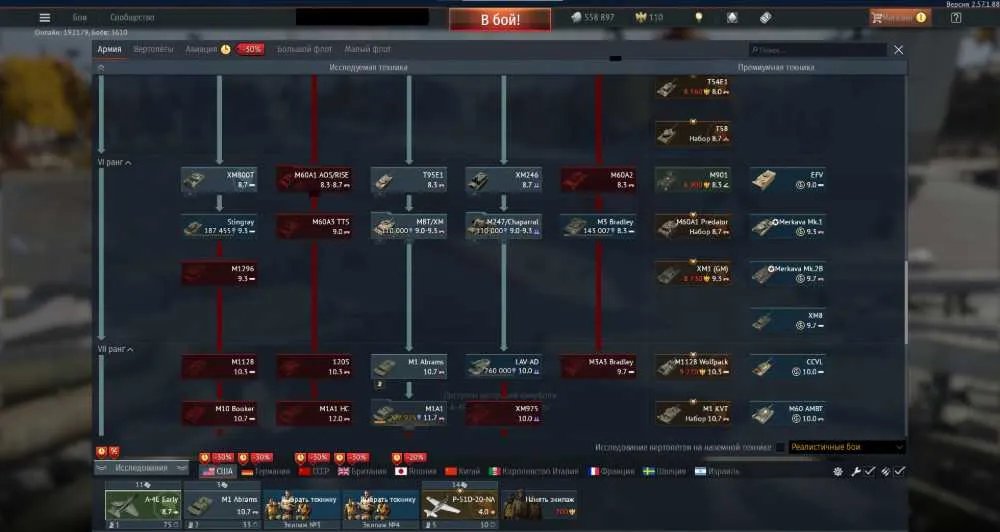Open the help question mark icon

point(956,18)
